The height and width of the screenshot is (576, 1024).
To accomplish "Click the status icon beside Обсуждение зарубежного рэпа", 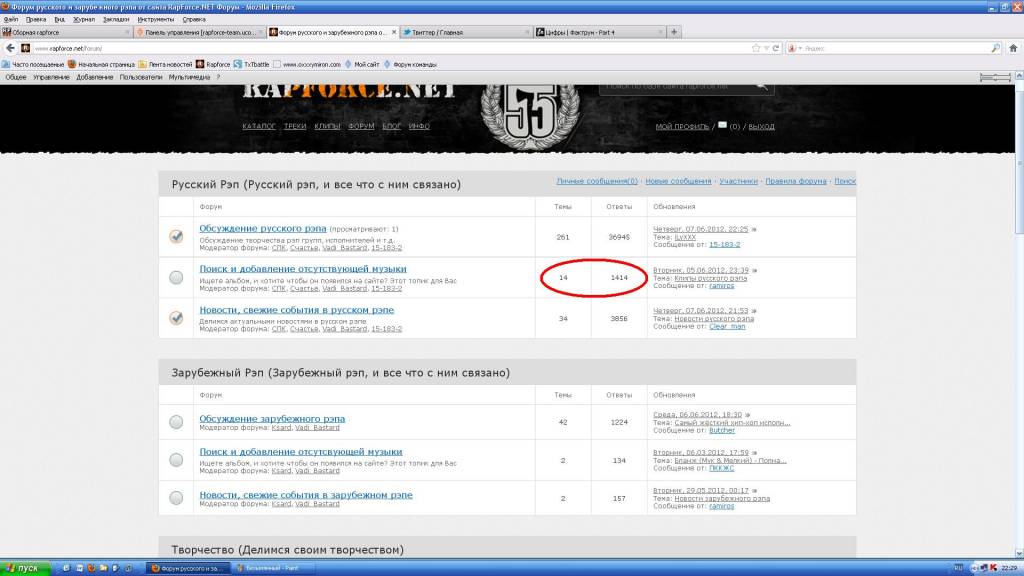I will [x=176, y=422].
